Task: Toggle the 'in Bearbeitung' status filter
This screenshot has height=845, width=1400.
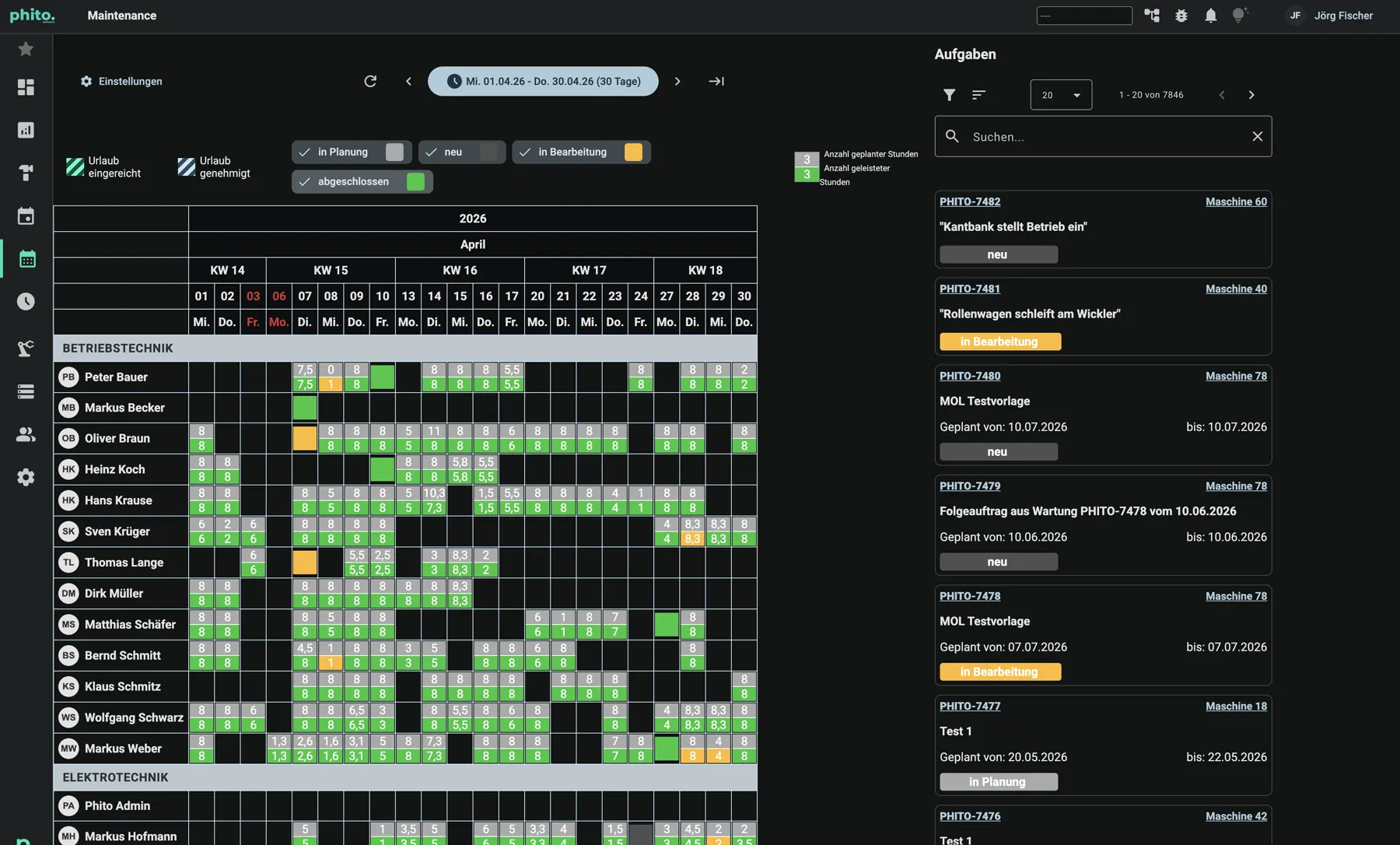Action: click(581, 152)
